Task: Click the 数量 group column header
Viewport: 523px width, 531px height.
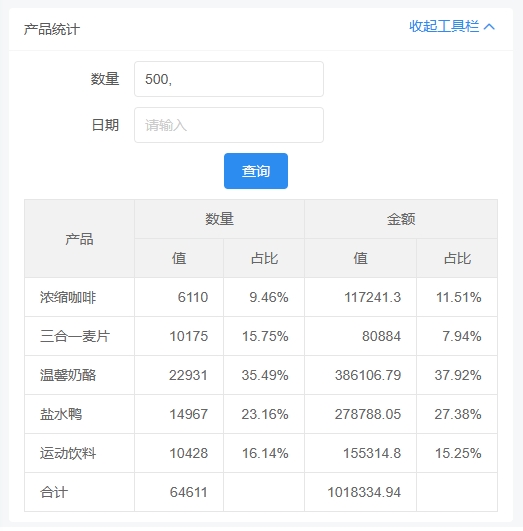Action: coord(219,219)
